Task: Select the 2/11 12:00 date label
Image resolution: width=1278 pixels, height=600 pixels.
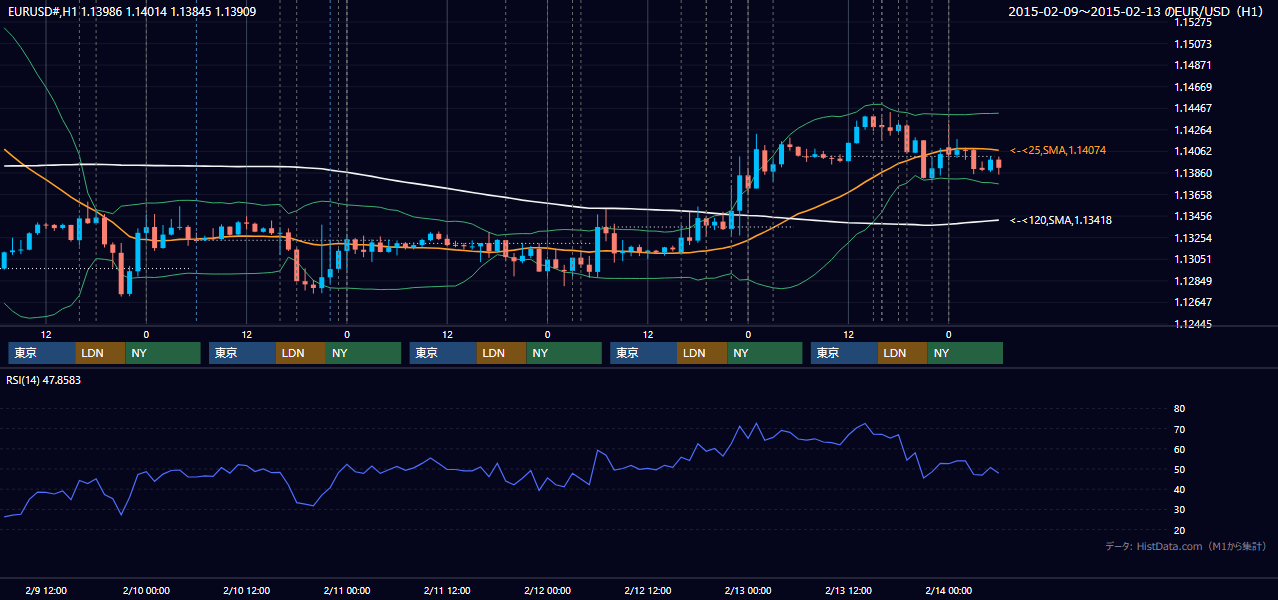Action: (x=447, y=590)
